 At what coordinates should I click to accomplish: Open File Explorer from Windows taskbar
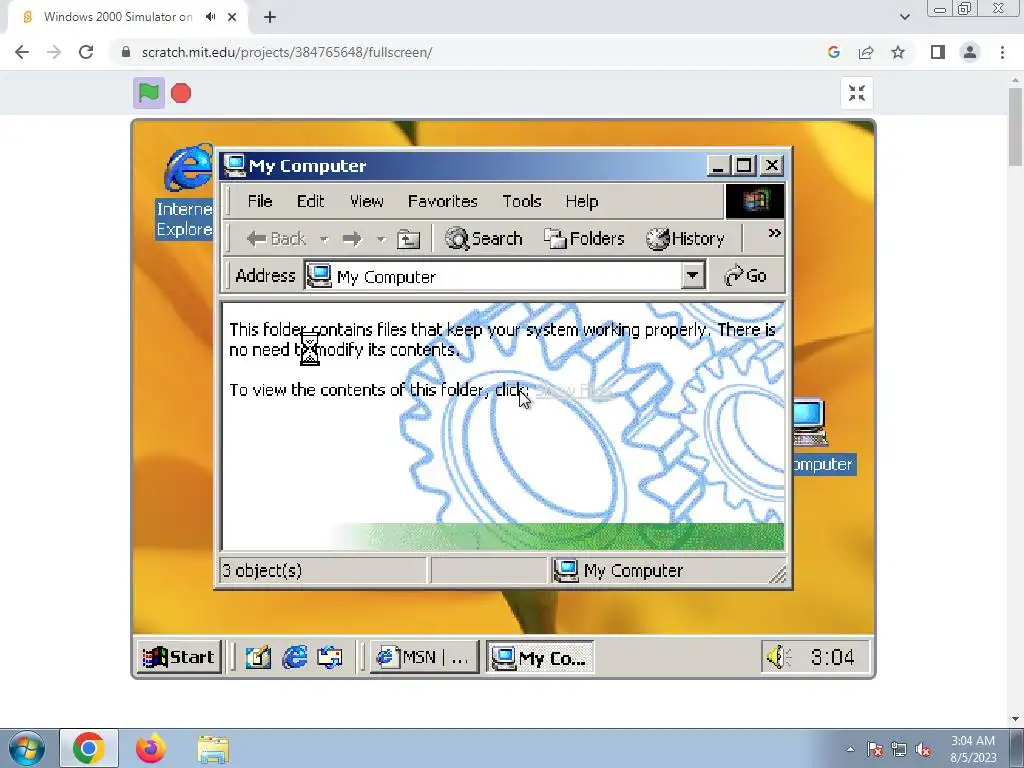coord(213,749)
